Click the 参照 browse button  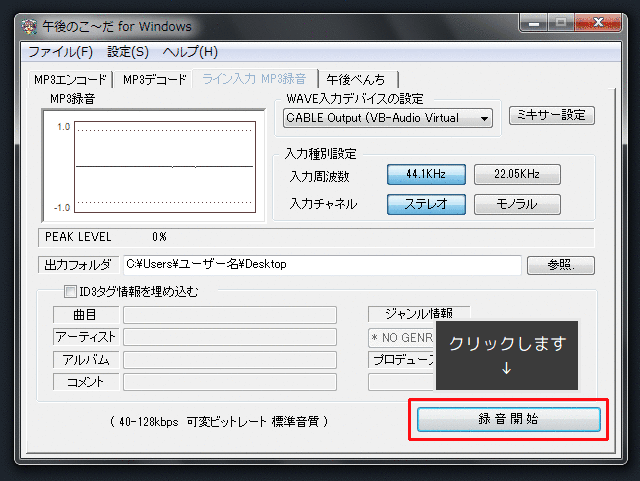[x=558, y=265]
